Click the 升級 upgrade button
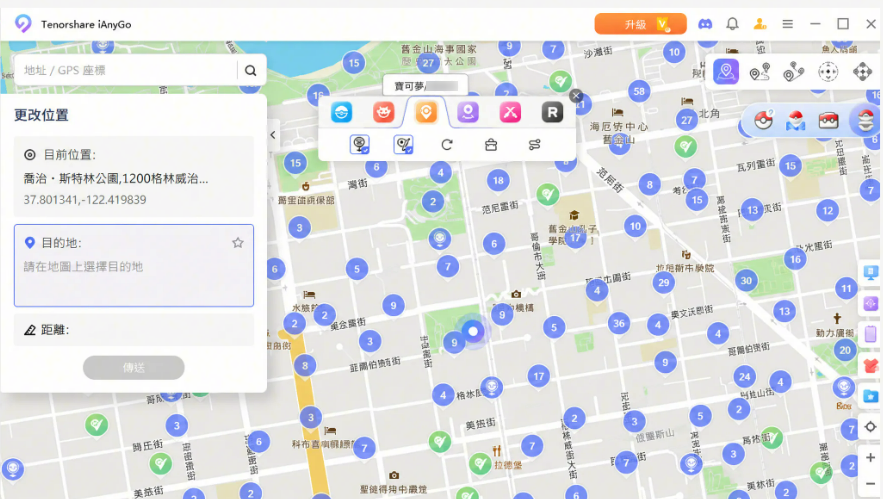 (x=640, y=24)
